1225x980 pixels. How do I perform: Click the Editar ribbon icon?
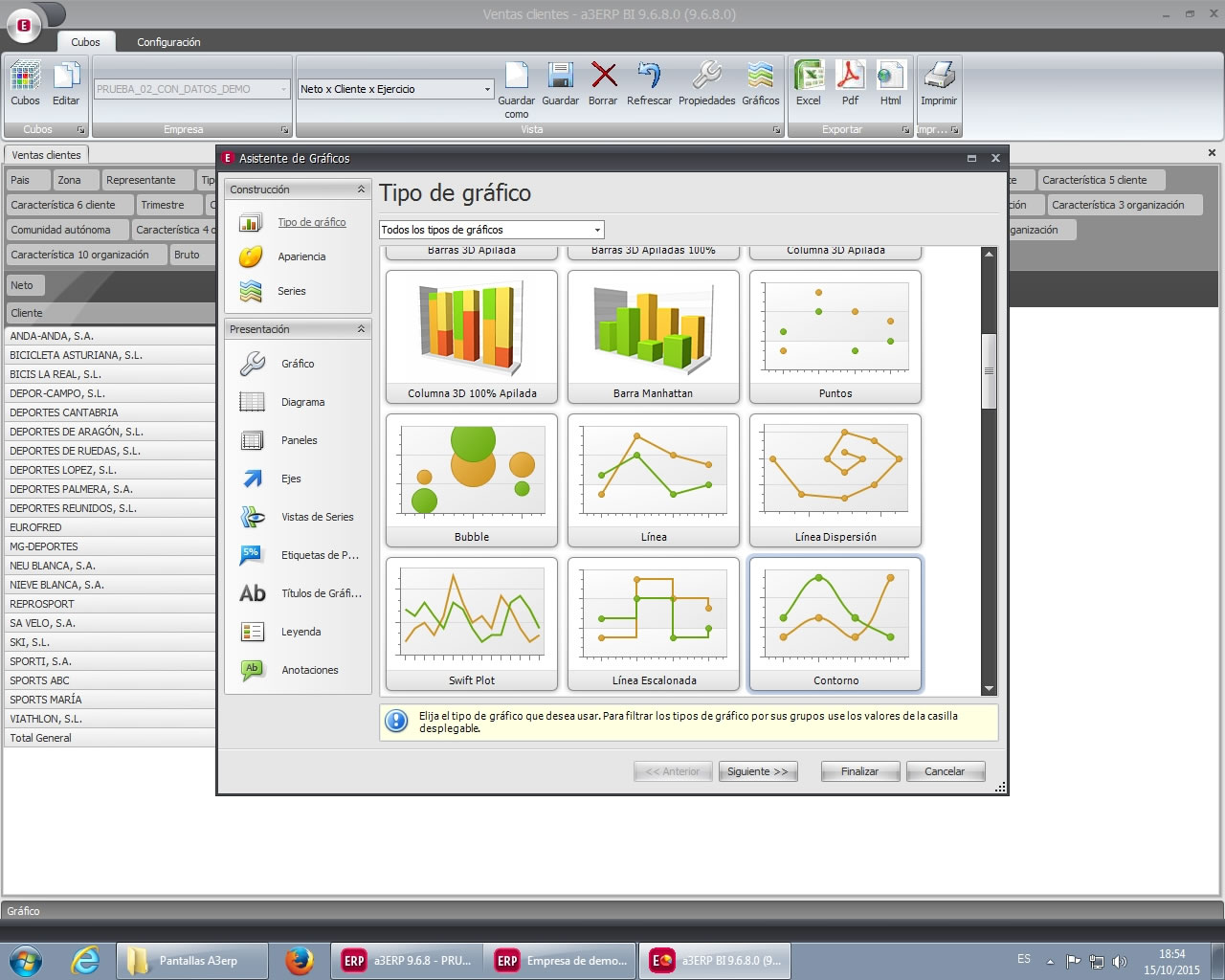tap(66, 84)
